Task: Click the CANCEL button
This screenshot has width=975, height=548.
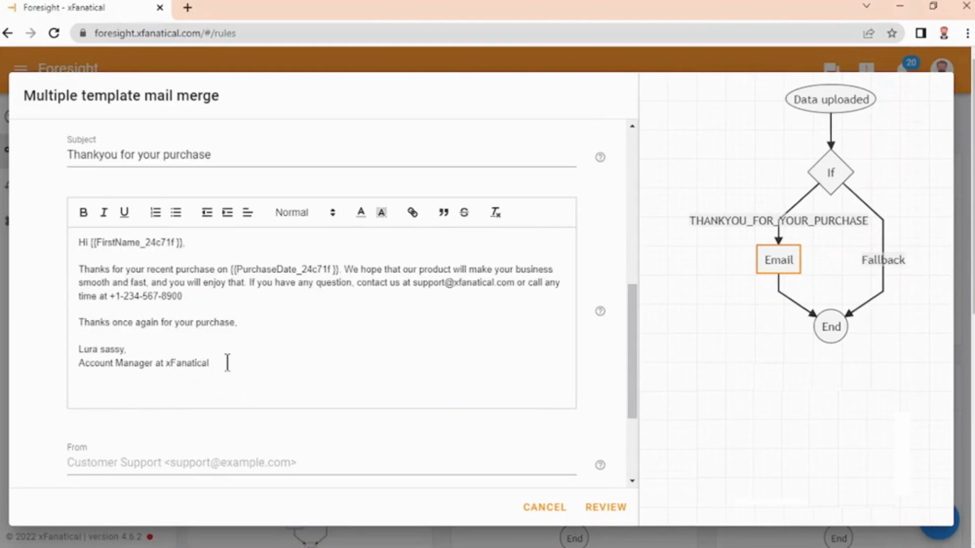Action: [x=545, y=507]
